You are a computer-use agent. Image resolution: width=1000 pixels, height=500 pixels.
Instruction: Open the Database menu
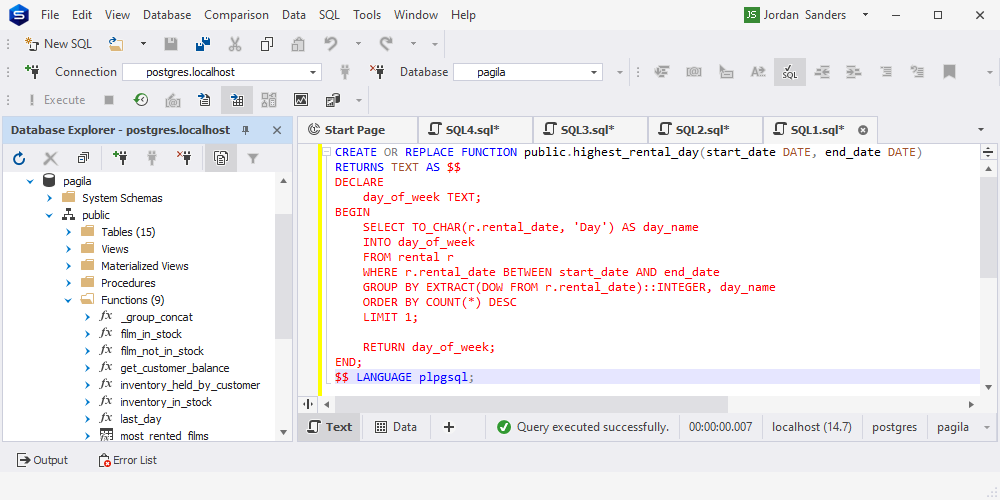(167, 15)
